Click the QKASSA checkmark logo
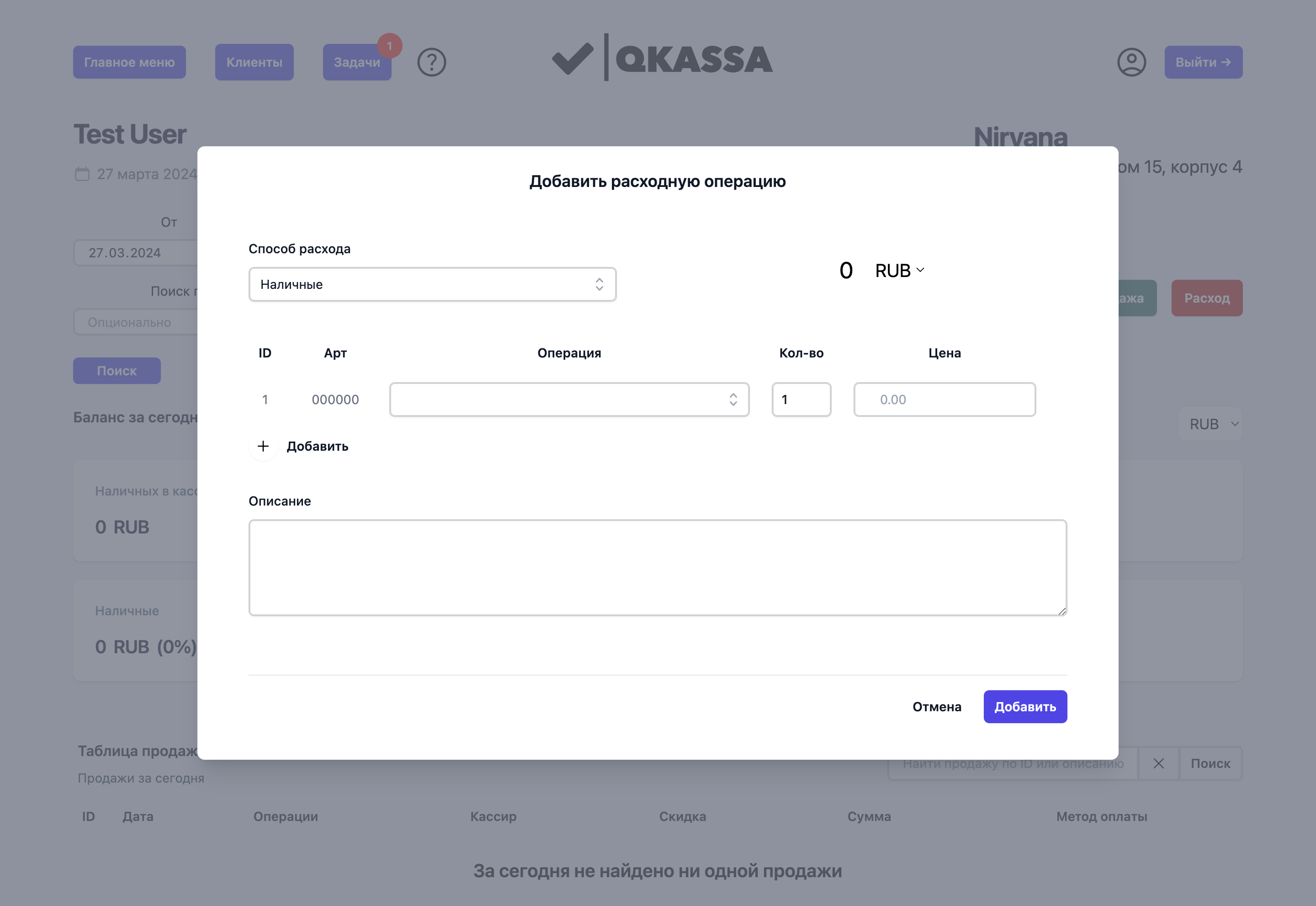The image size is (1316, 906). click(573, 59)
